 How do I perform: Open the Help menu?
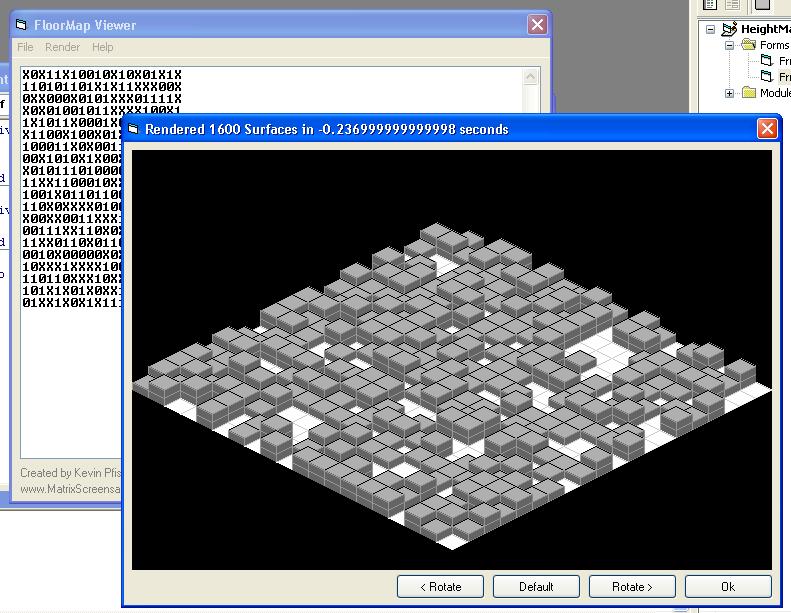coord(102,47)
